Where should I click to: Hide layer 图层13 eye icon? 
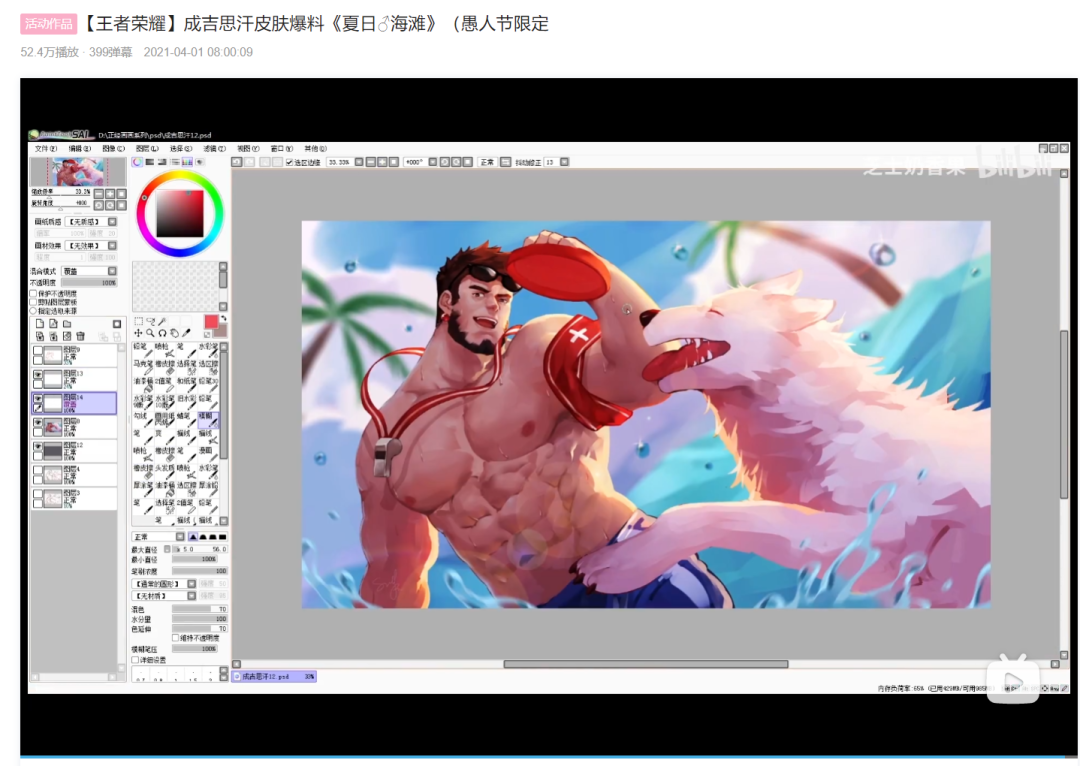click(38, 375)
